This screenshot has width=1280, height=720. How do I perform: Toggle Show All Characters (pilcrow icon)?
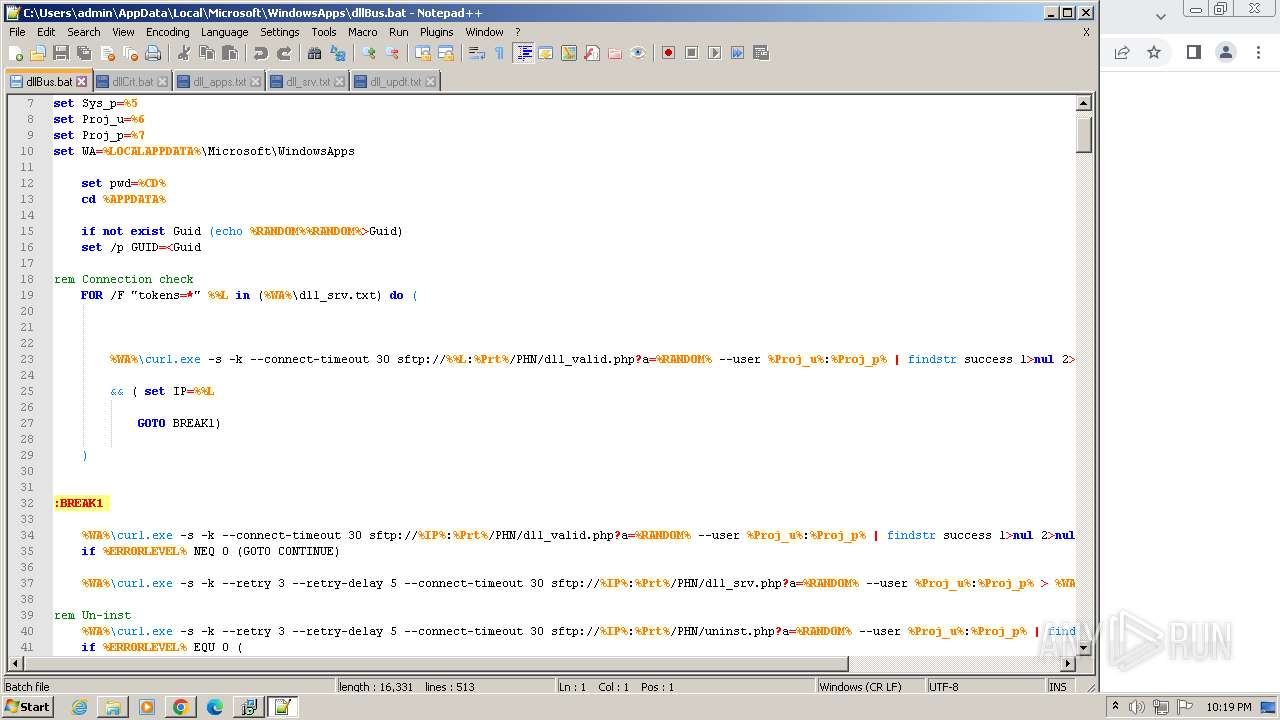[x=500, y=53]
